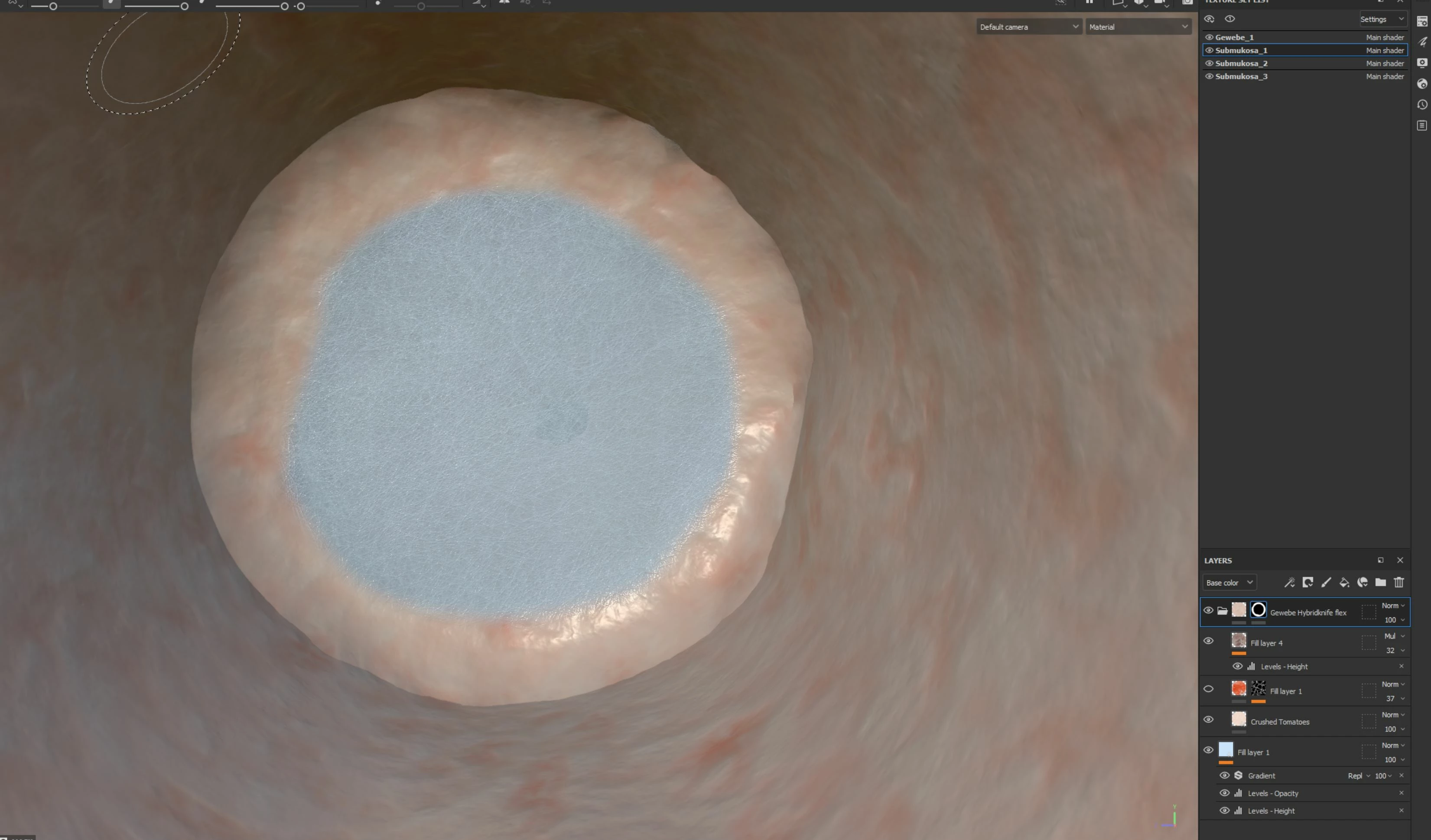Add a fill layer with bucket icon
The width and height of the screenshot is (1431, 840).
(1344, 582)
